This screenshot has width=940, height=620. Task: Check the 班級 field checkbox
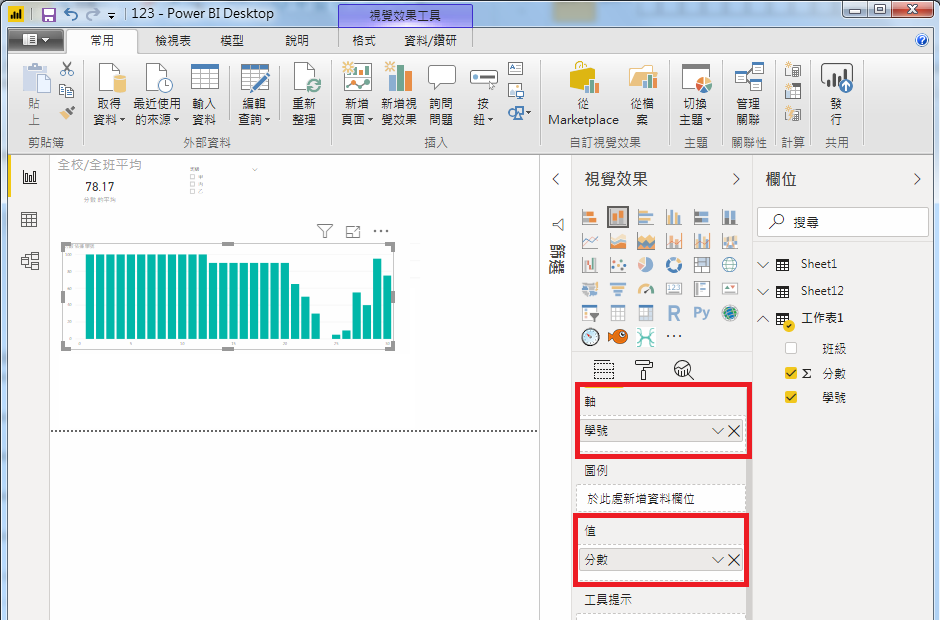click(x=791, y=348)
